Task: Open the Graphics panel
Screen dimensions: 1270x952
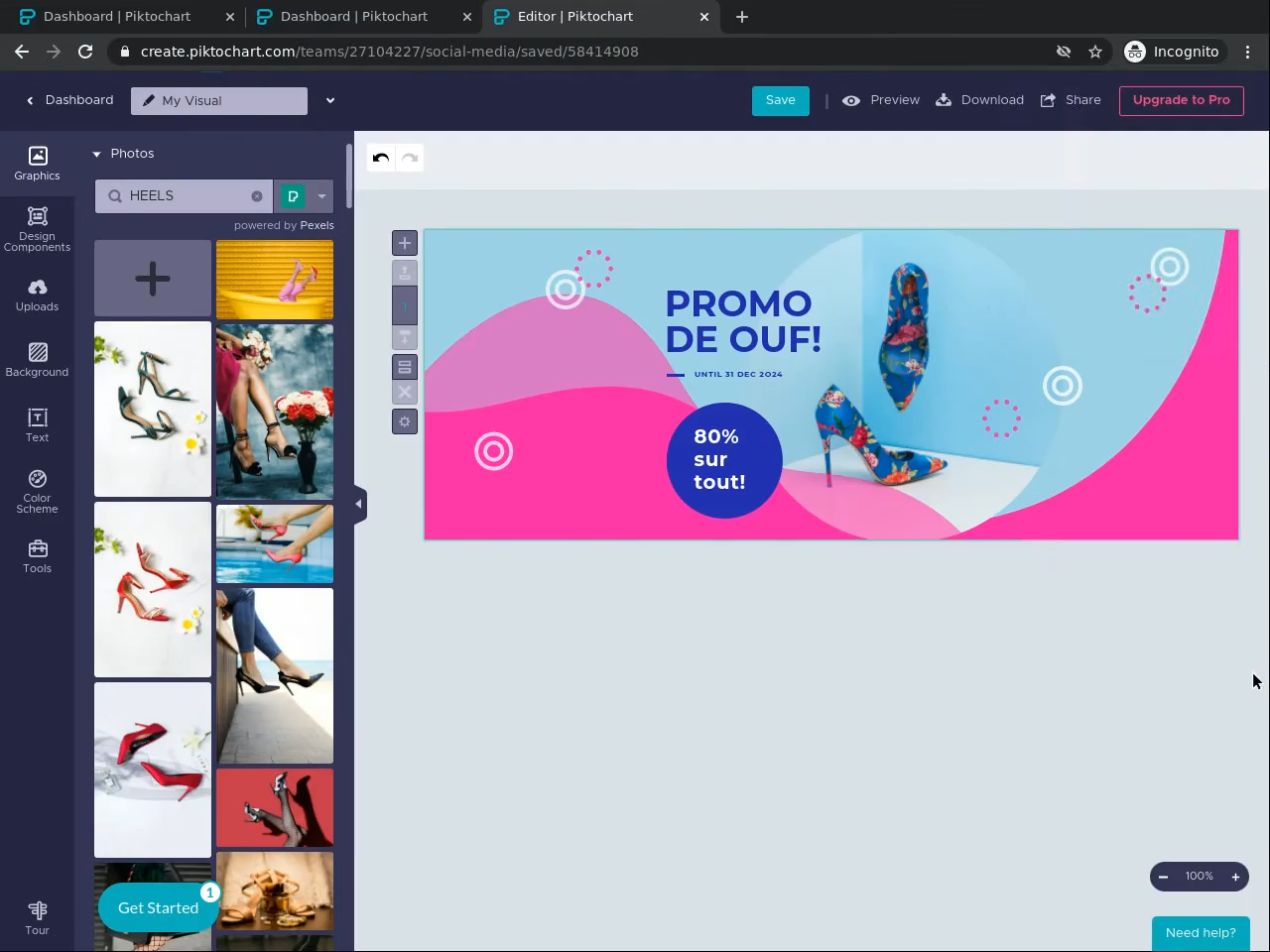Action: point(37,164)
